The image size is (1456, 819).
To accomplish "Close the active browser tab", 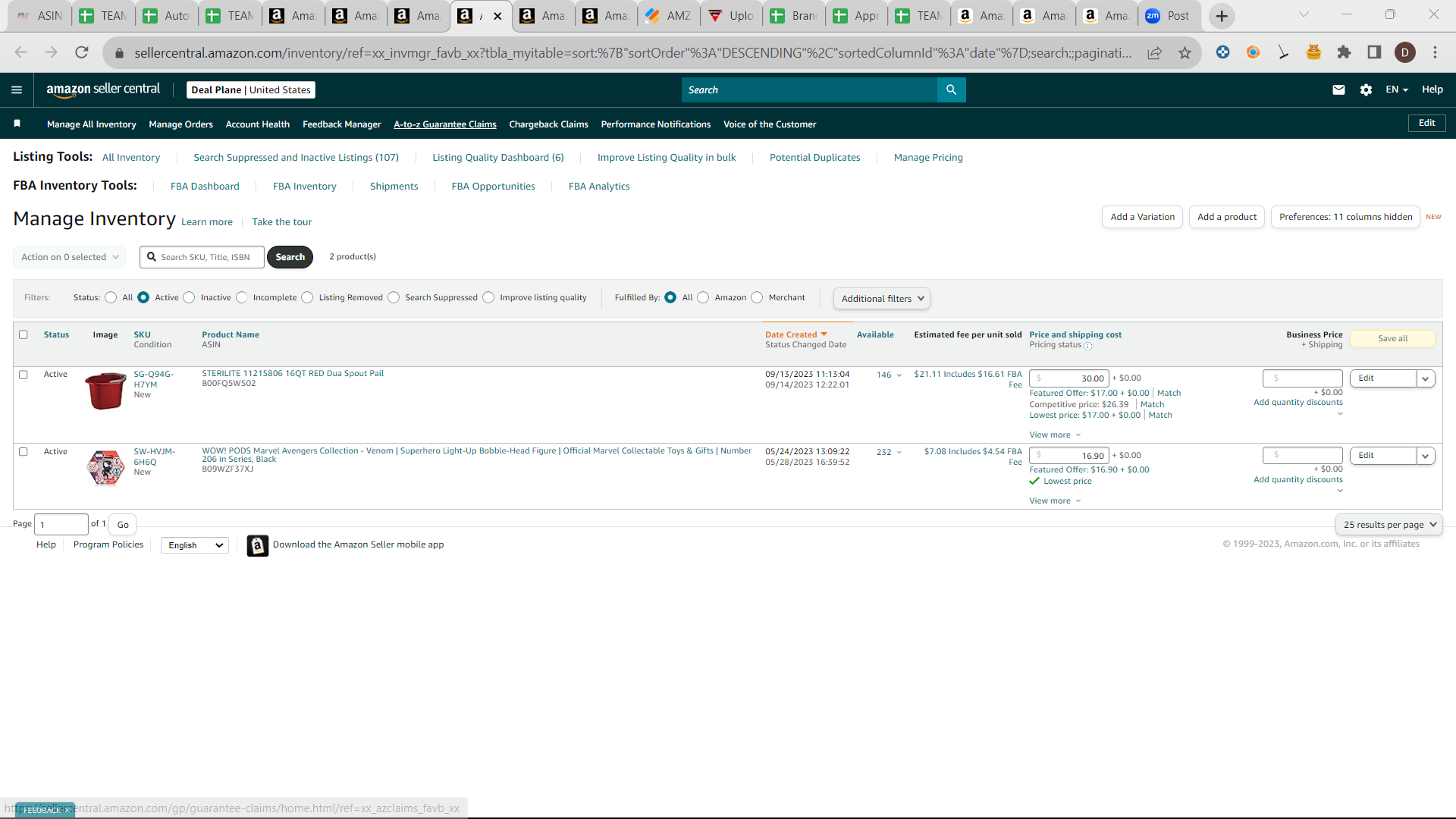I will (497, 16).
